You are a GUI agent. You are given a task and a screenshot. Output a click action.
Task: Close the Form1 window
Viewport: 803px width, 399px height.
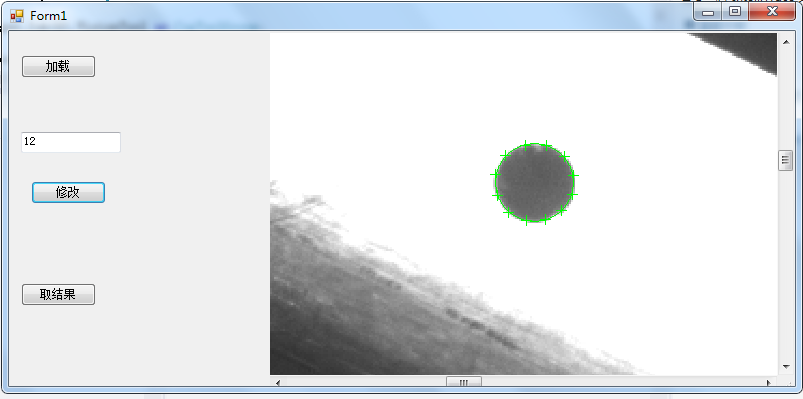click(x=772, y=11)
